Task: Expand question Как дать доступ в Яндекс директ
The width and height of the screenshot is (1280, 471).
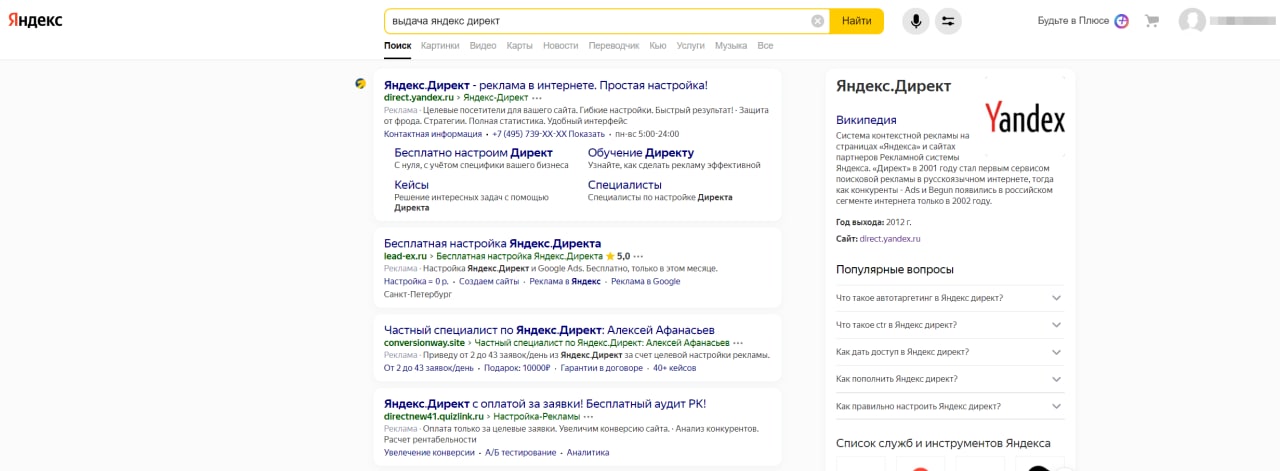Action: click(x=950, y=352)
